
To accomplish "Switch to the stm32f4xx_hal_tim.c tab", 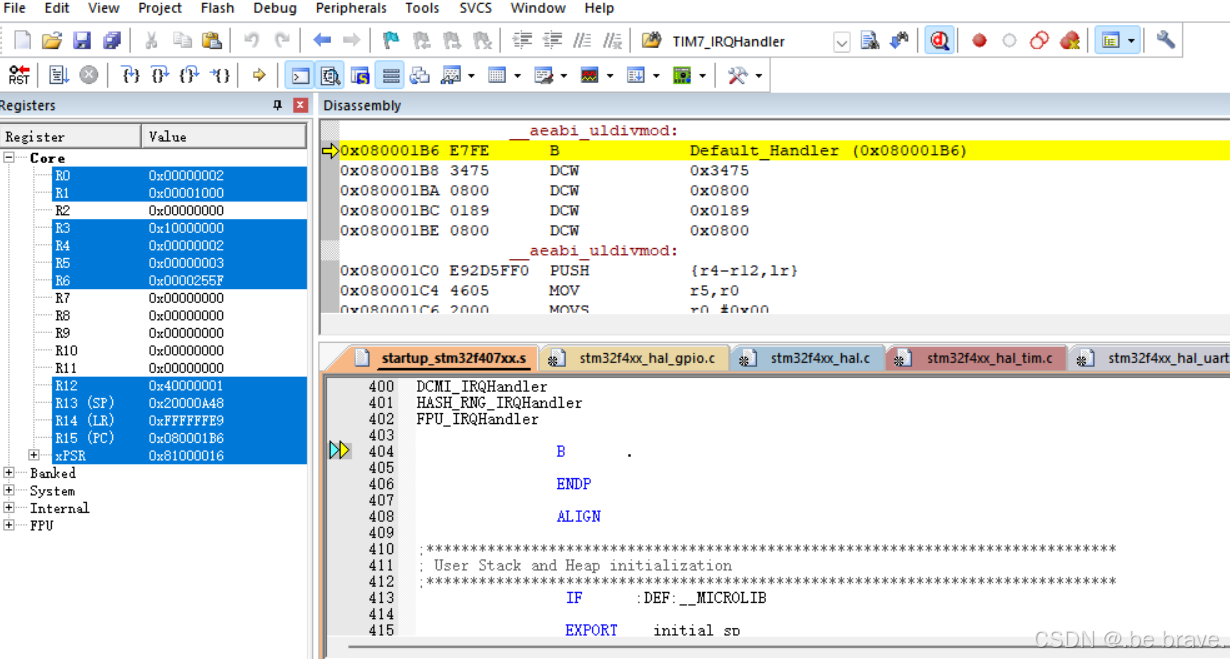I will (x=975, y=357).
